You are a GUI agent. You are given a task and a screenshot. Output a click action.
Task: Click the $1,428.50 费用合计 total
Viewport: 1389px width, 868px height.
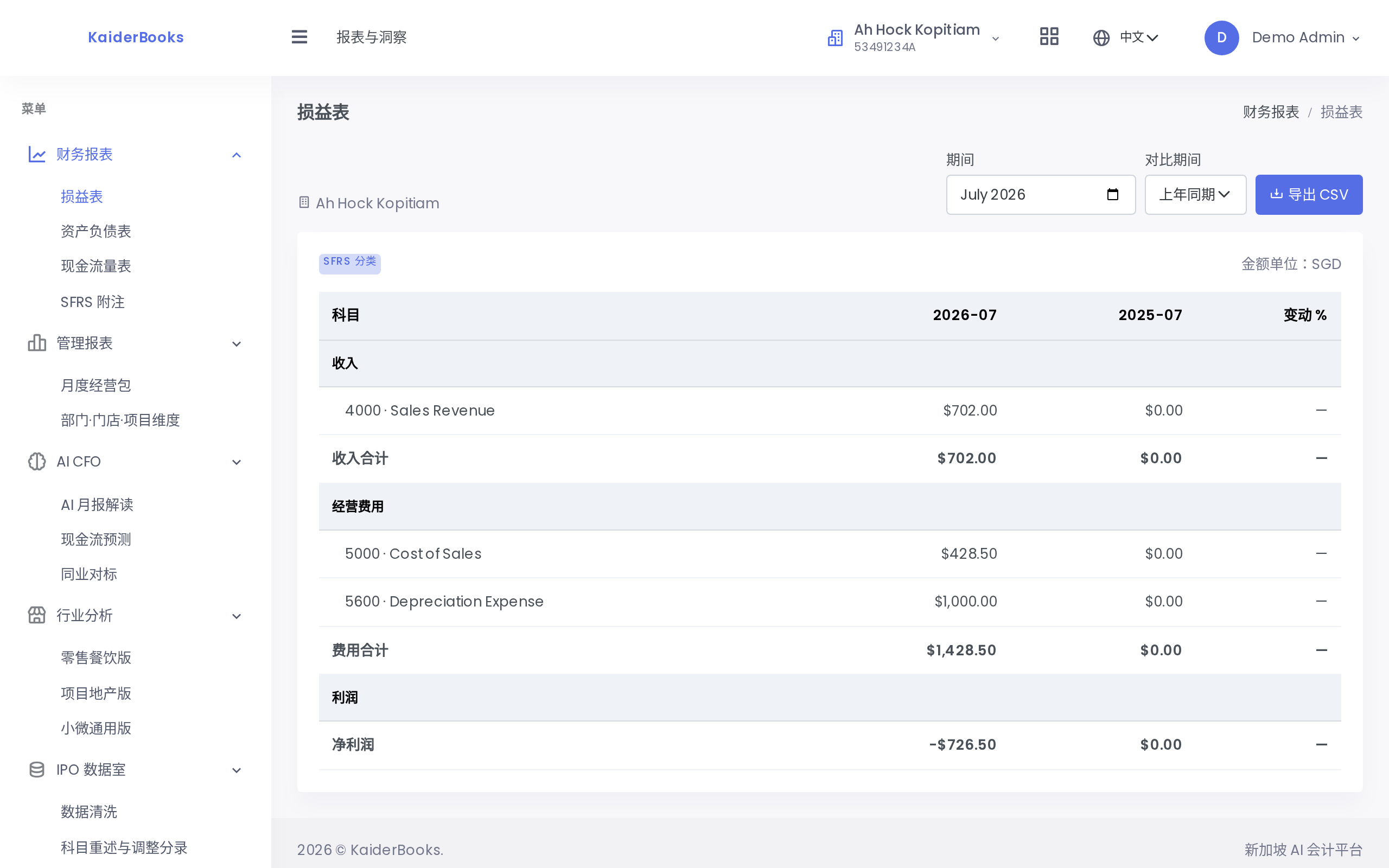pos(961,650)
